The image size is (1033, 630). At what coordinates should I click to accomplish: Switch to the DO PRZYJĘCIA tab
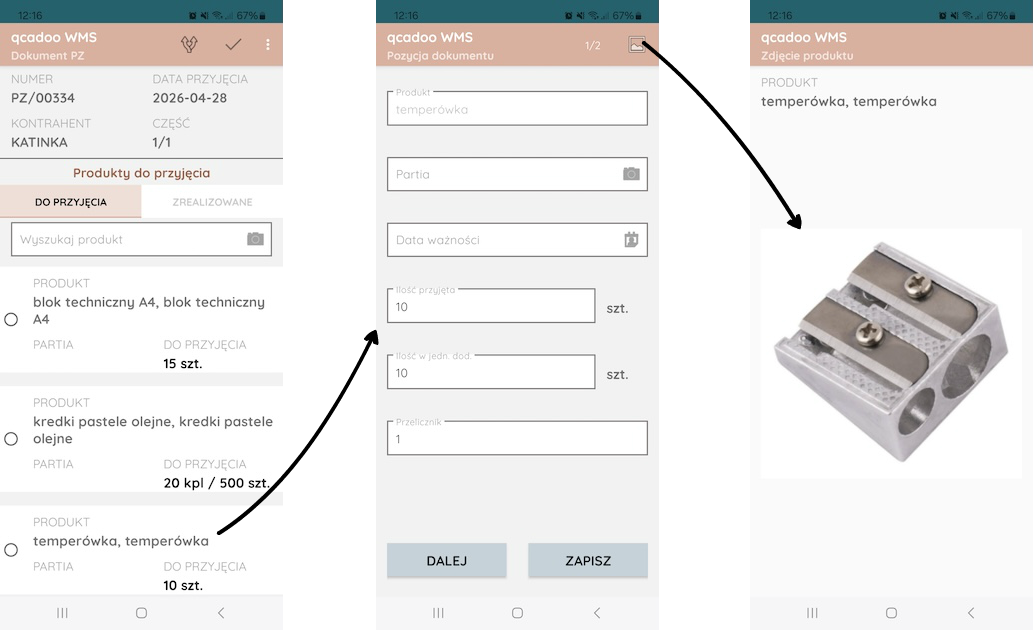point(70,202)
